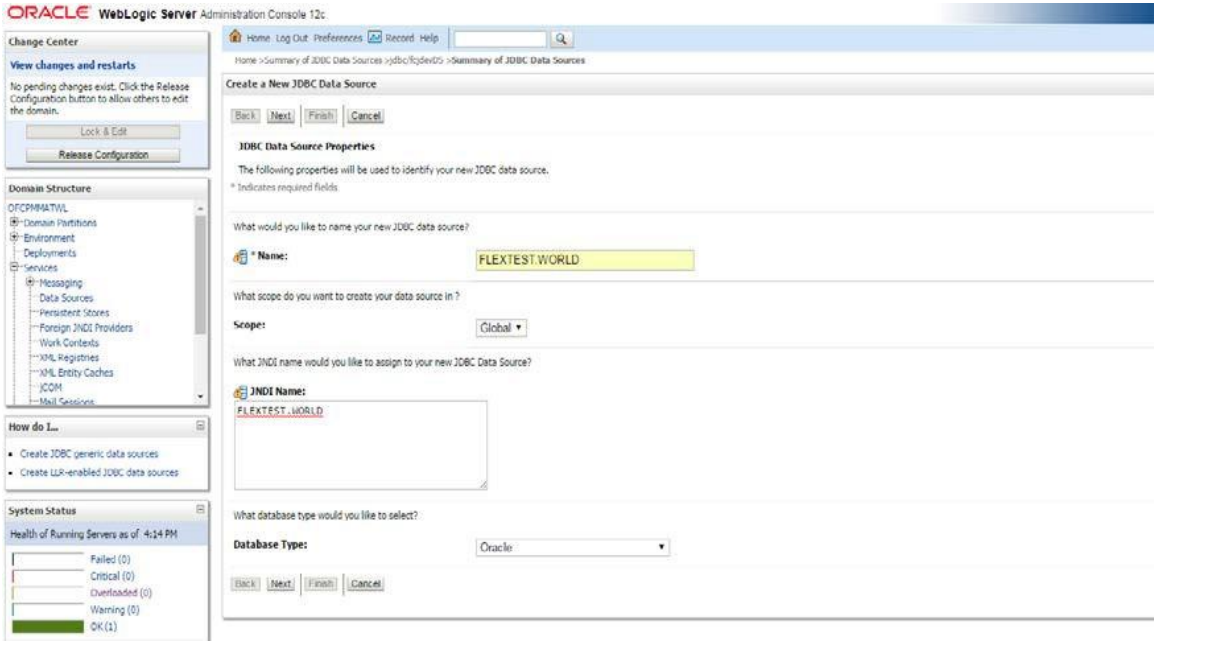1222x655 pixels.
Task: Click the OK (1) health status
Action: 102,625
